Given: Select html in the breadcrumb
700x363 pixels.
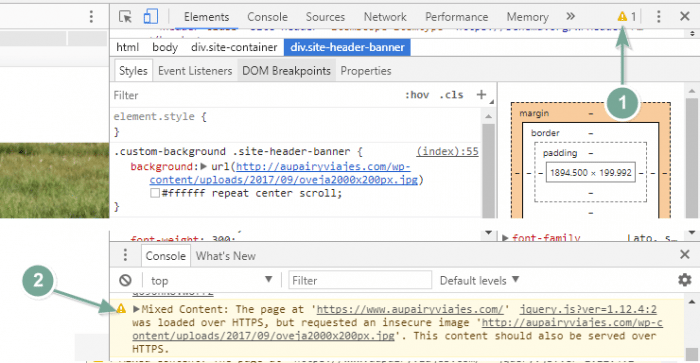Looking at the screenshot, I should pyautogui.click(x=128, y=47).
